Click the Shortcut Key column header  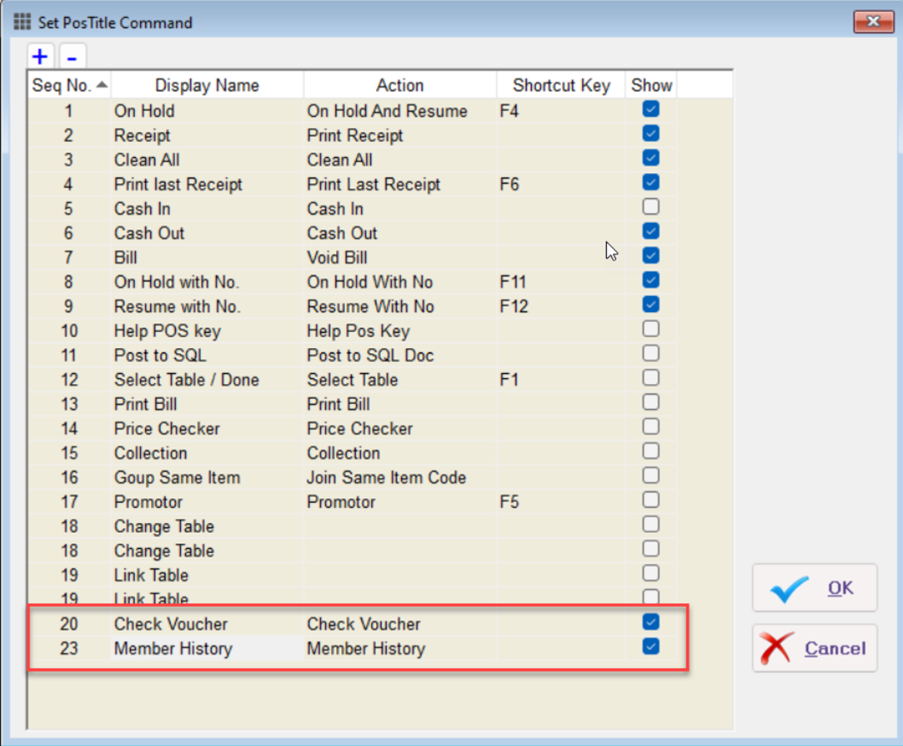pyautogui.click(x=561, y=86)
